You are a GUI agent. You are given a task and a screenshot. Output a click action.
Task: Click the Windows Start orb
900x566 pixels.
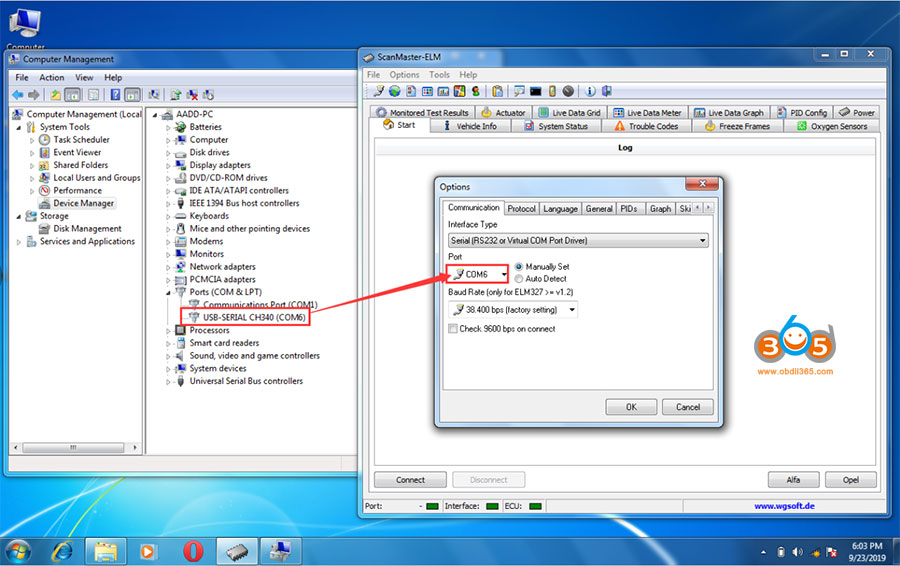coord(18,552)
